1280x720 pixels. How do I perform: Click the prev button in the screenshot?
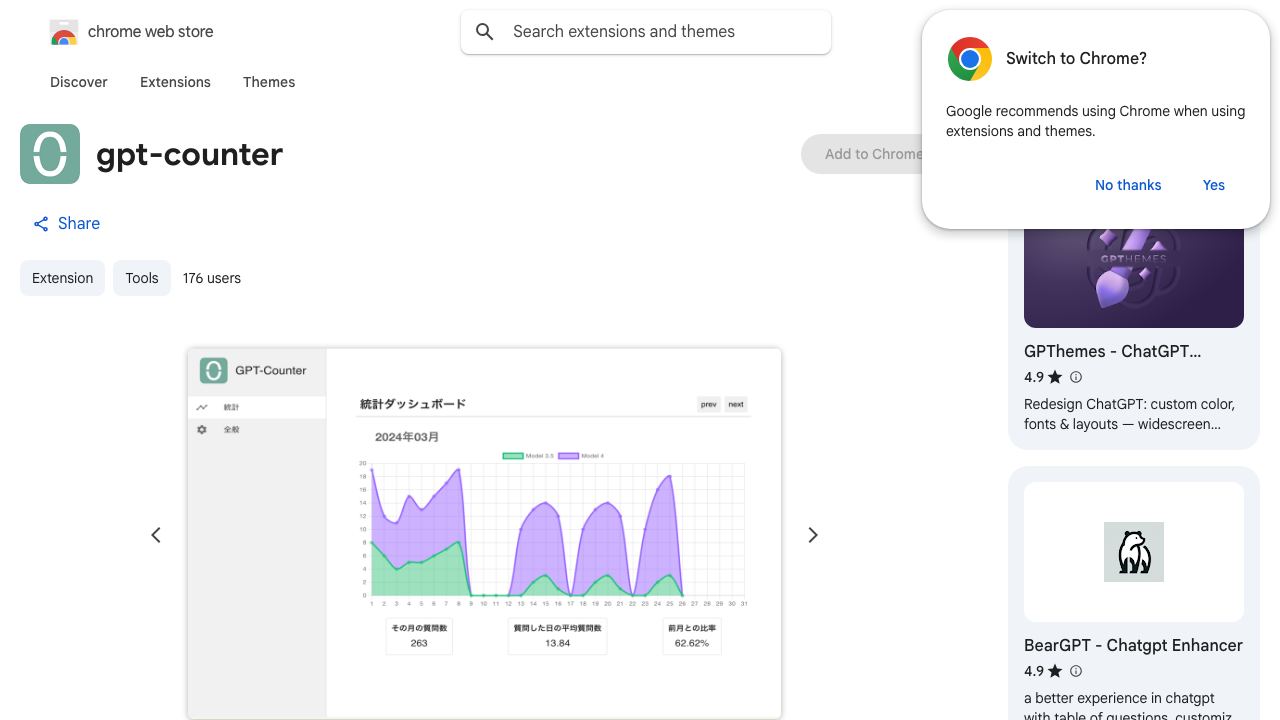(x=709, y=404)
